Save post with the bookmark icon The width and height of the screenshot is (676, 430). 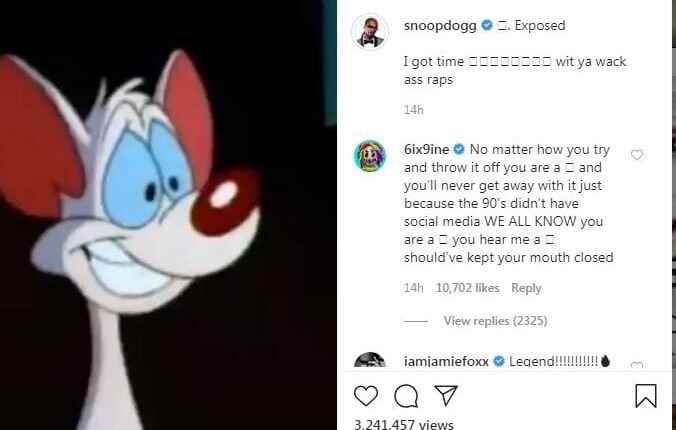click(x=646, y=396)
